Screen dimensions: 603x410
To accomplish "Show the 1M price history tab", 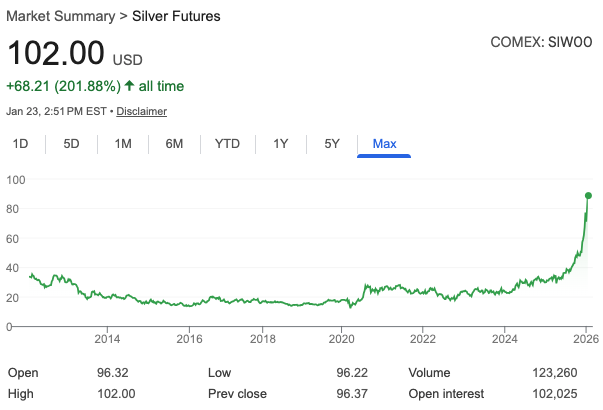I will click(123, 144).
